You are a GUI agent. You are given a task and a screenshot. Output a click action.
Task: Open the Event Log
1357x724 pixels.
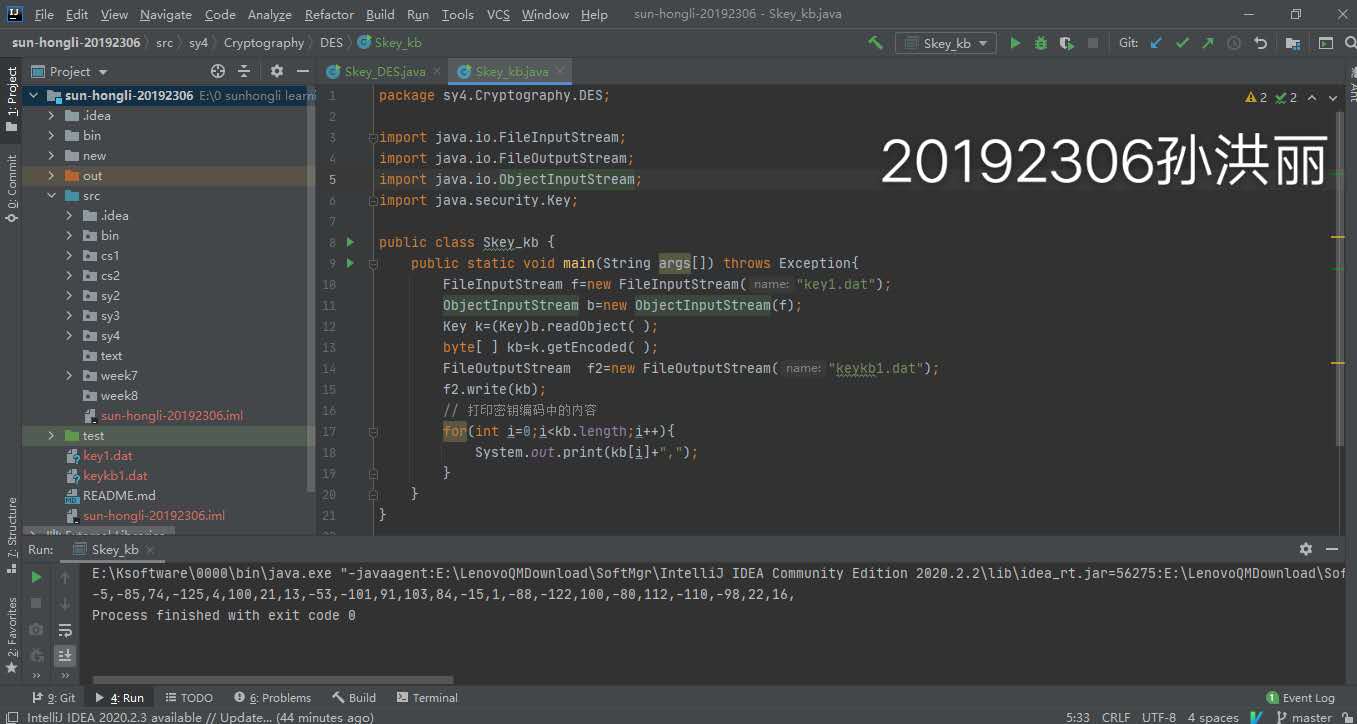point(1300,698)
